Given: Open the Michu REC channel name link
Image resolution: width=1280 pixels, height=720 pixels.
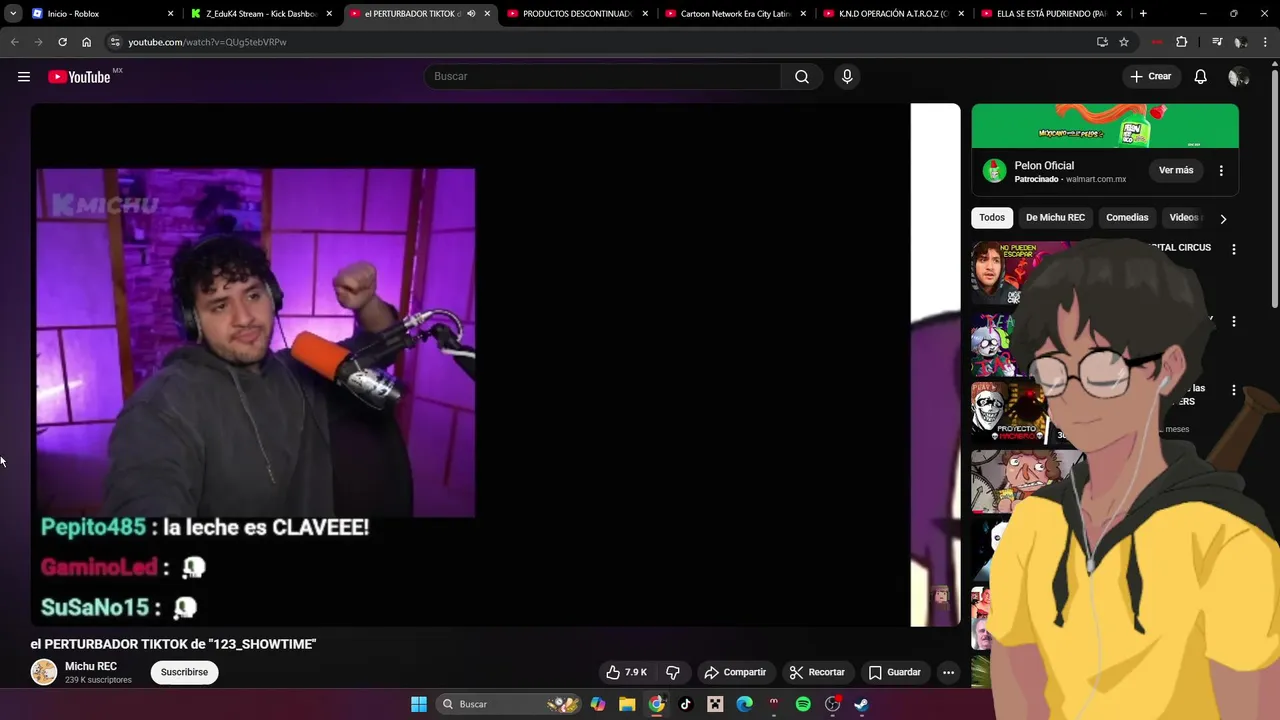Looking at the screenshot, I should click(91, 667).
